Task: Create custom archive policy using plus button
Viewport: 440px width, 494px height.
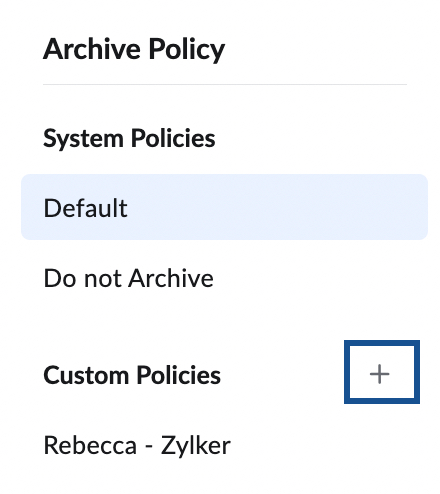Action: pyautogui.click(x=380, y=374)
